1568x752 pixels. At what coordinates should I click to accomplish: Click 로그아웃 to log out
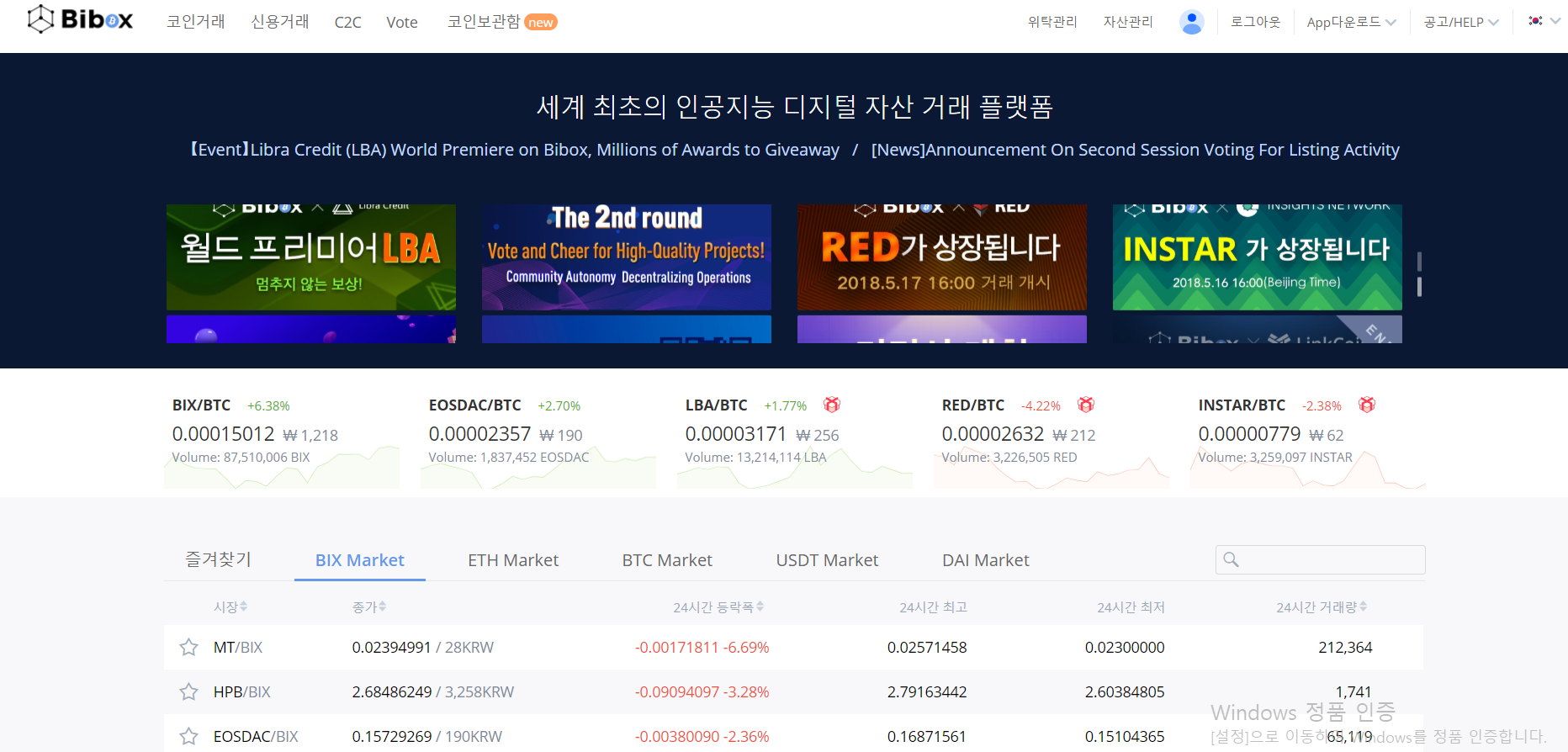pos(1256,22)
